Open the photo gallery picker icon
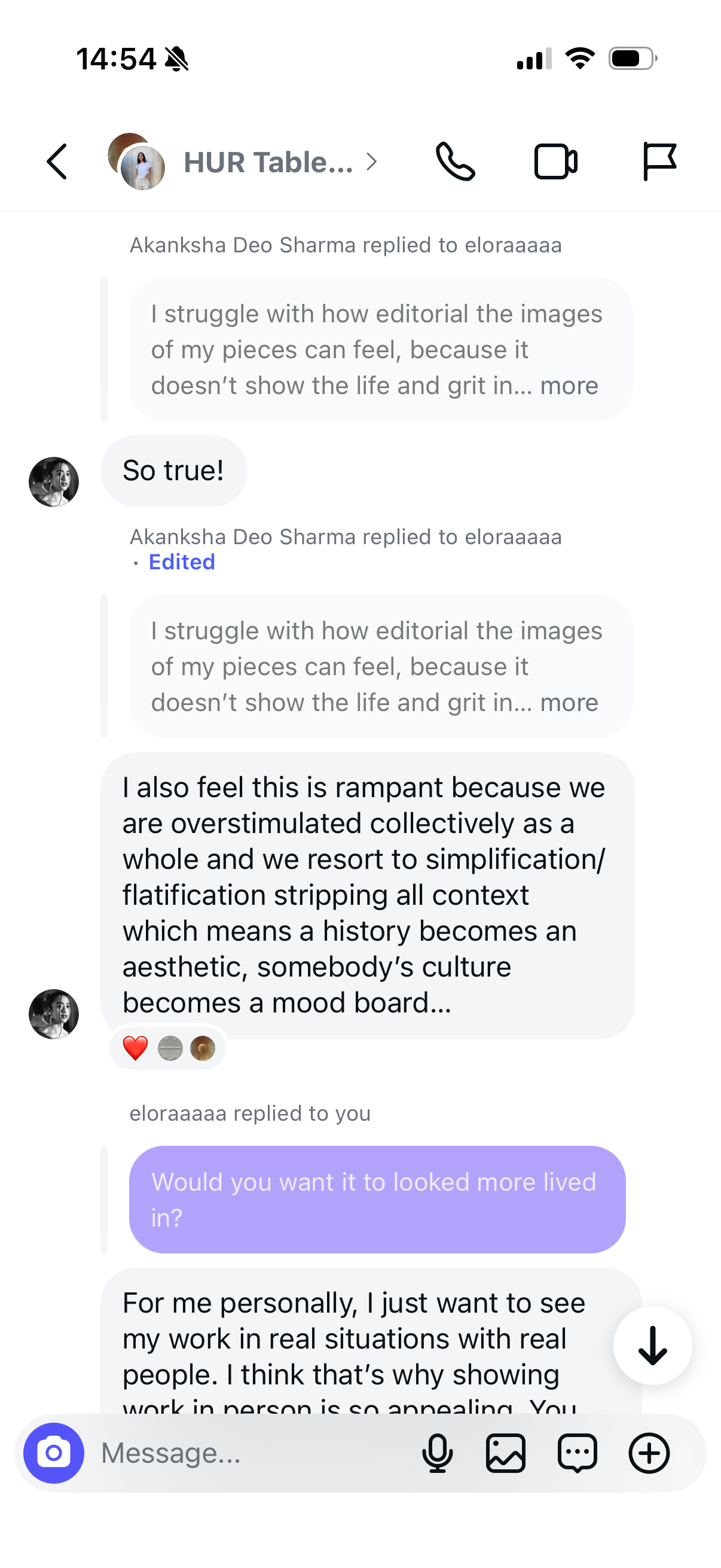721x1568 pixels. point(506,1453)
